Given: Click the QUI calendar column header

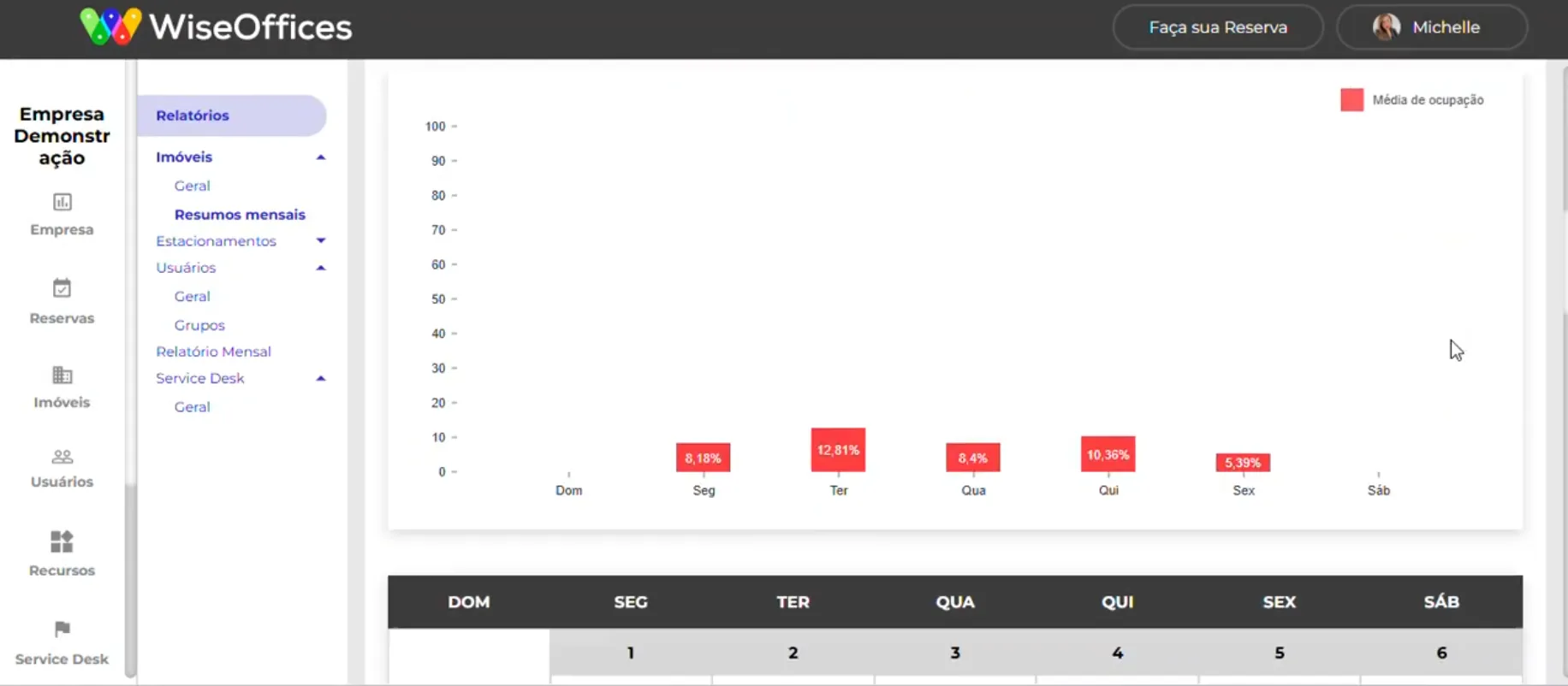Looking at the screenshot, I should pos(1117,602).
